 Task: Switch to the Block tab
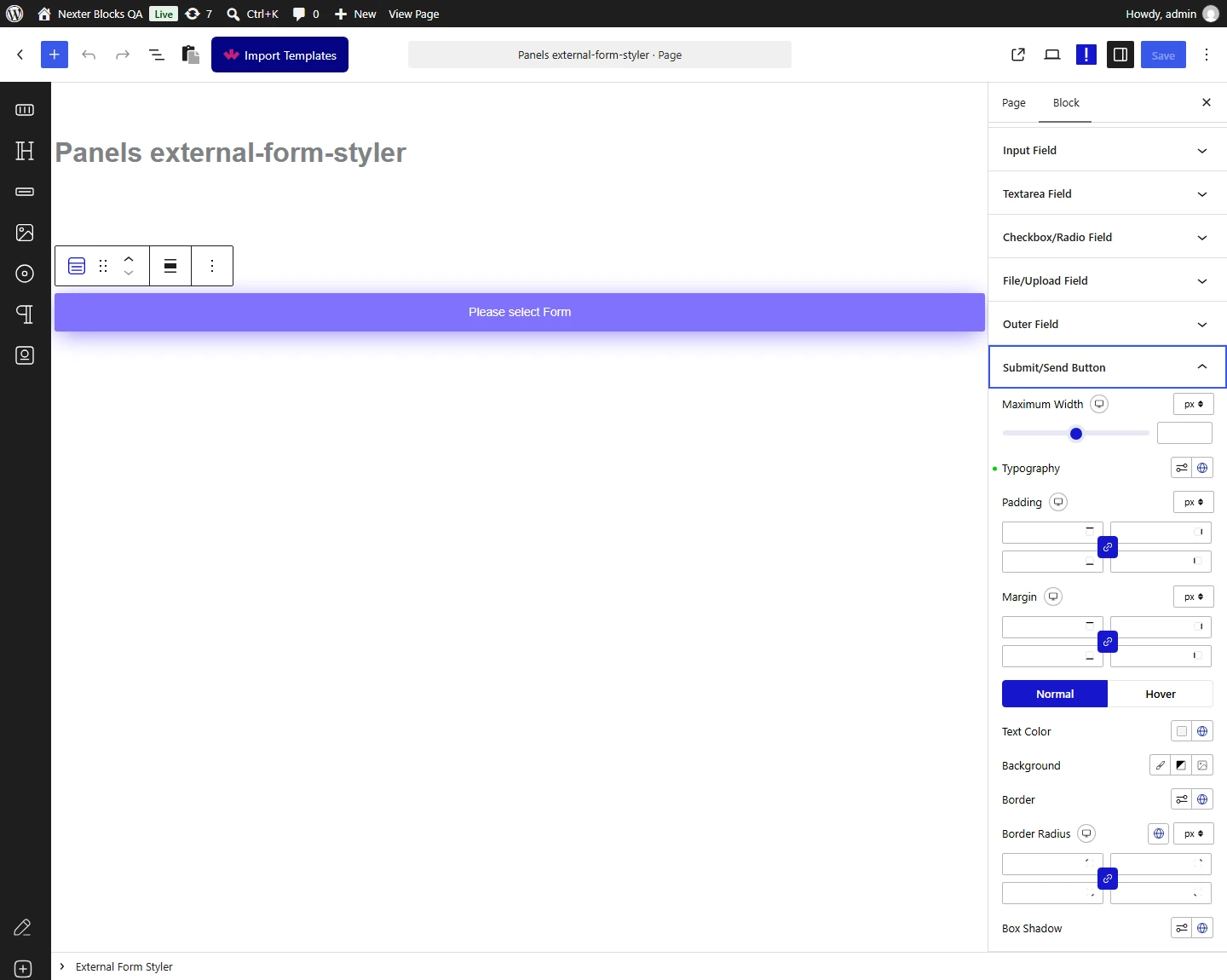[x=1066, y=102]
